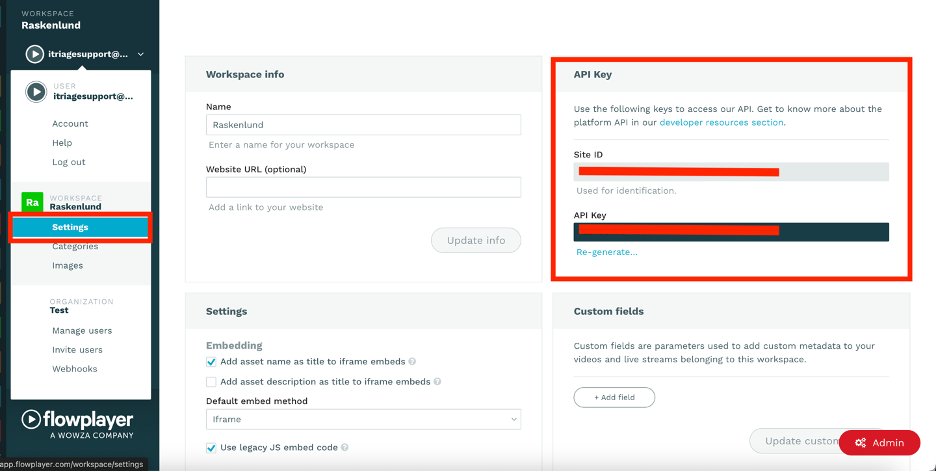Click the workspace Name input field
Viewport: 936px width, 472px height.
(x=364, y=125)
